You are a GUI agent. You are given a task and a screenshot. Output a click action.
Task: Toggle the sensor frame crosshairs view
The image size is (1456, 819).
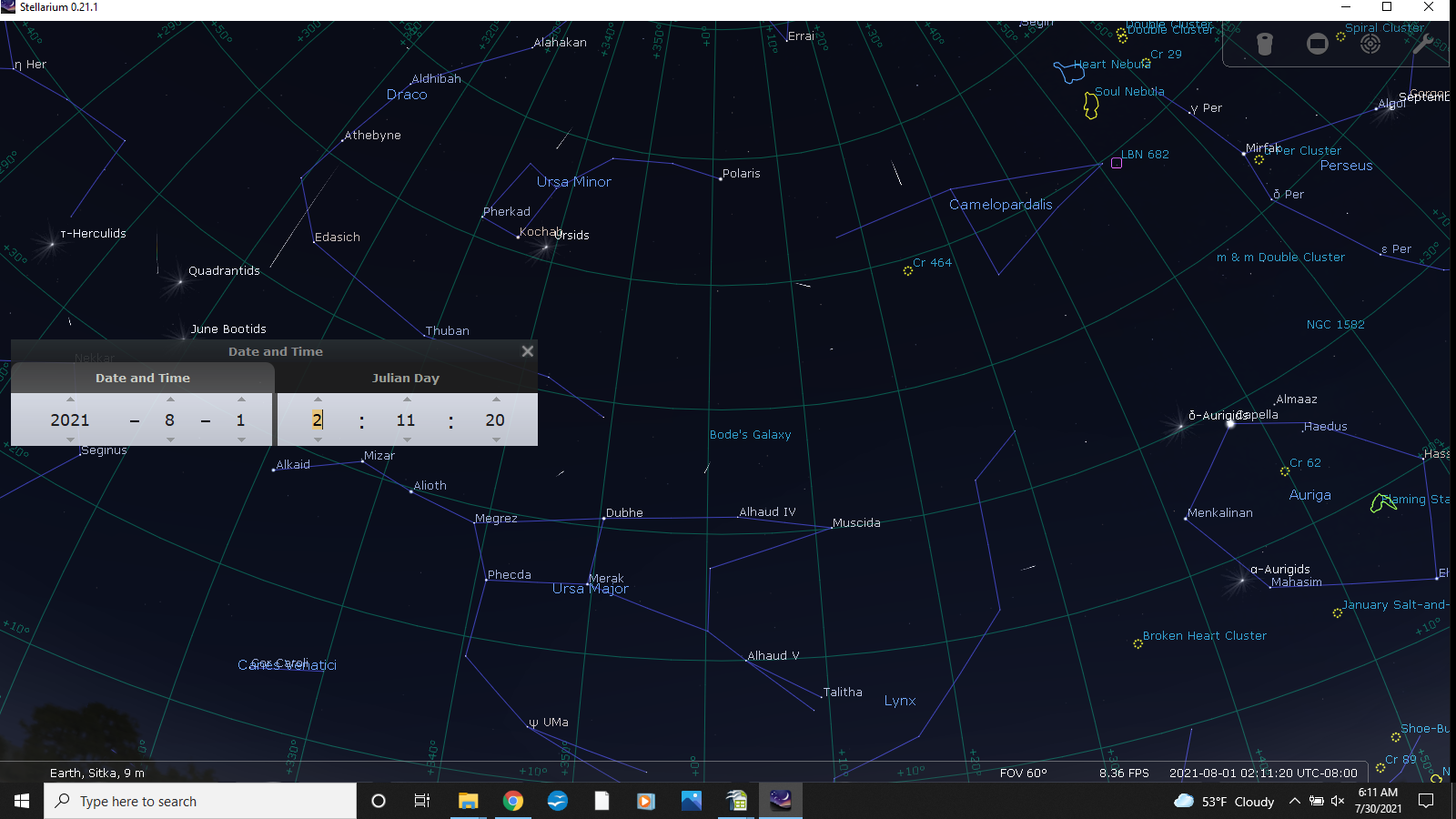pyautogui.click(x=1317, y=43)
